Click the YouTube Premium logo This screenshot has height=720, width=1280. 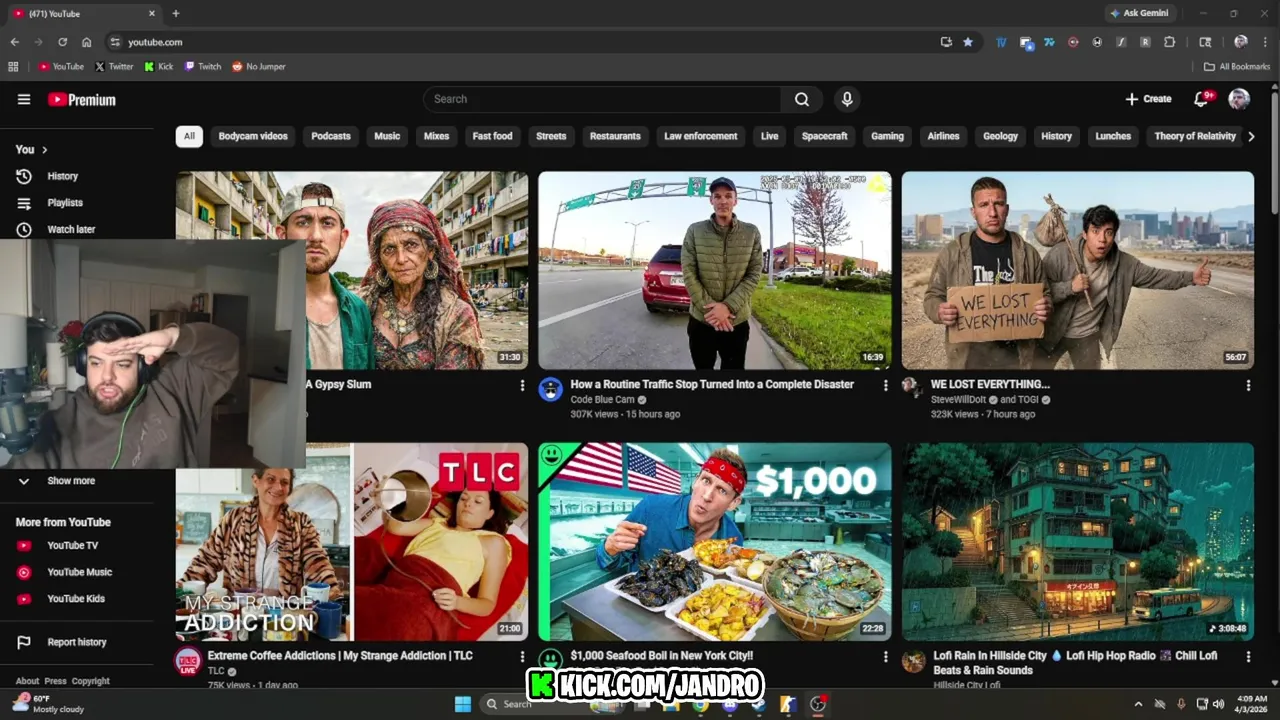click(82, 100)
